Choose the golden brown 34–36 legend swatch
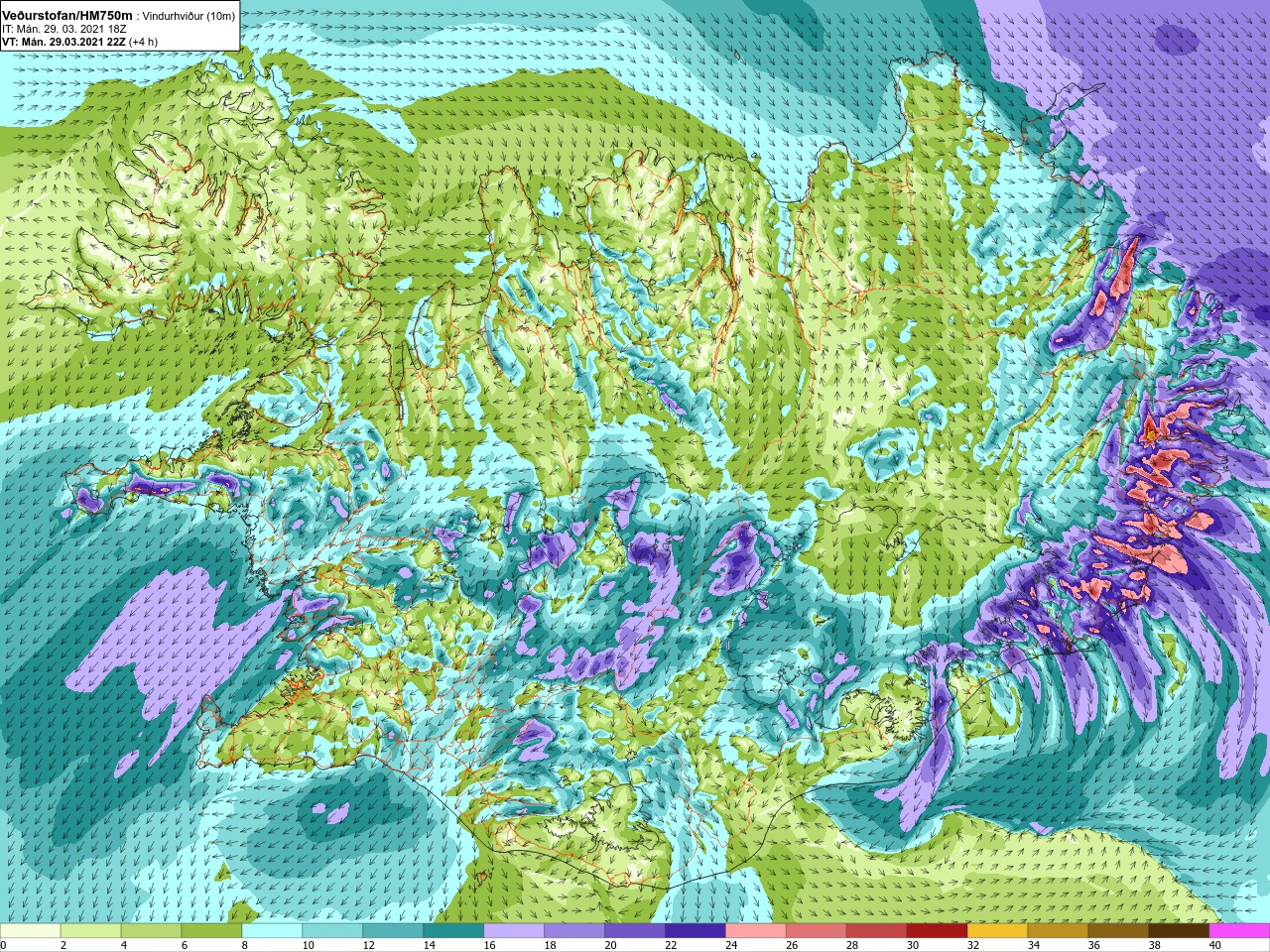1270x952 pixels. click(1060, 931)
